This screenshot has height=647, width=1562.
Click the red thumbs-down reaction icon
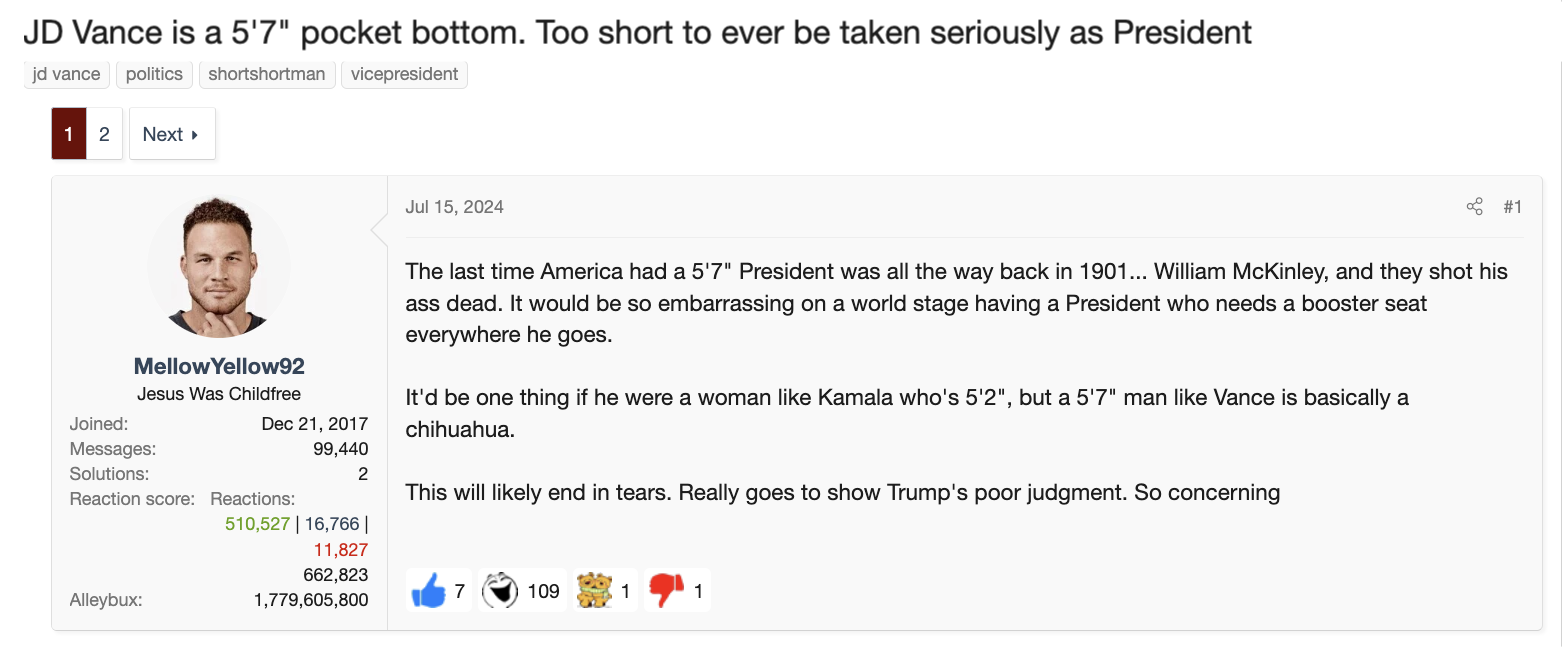point(666,591)
